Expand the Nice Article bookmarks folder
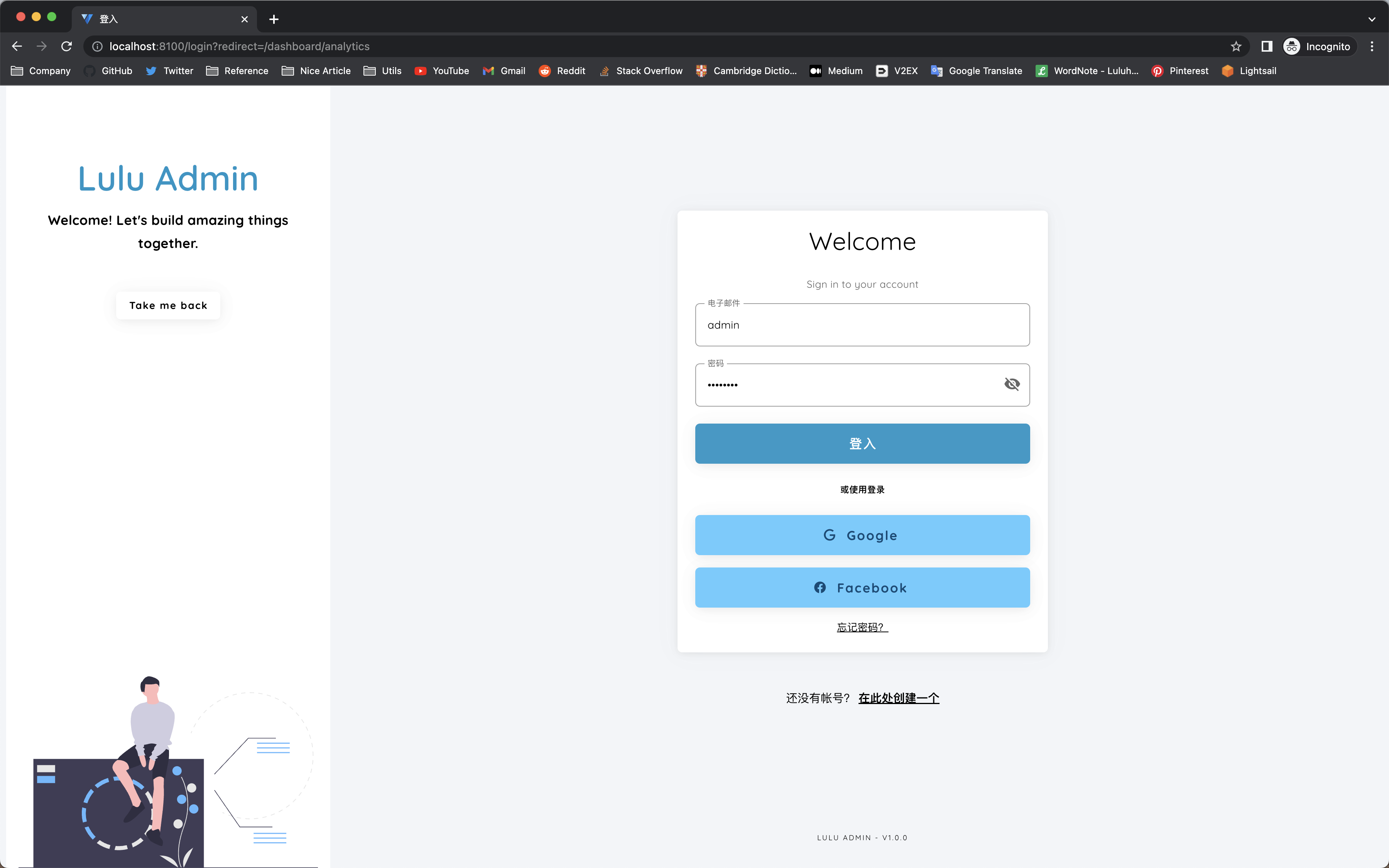Viewport: 1389px width, 868px height. pos(316,71)
